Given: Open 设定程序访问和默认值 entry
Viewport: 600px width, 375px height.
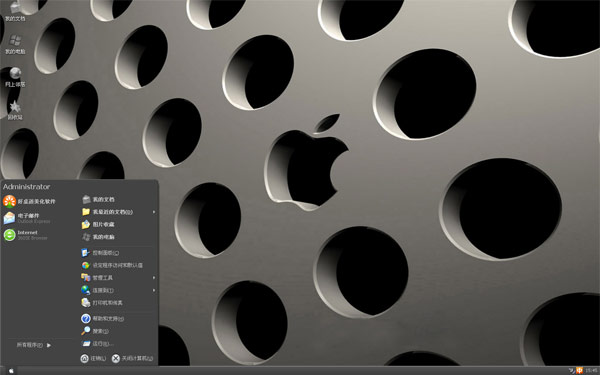Looking at the screenshot, I should pos(112,265).
